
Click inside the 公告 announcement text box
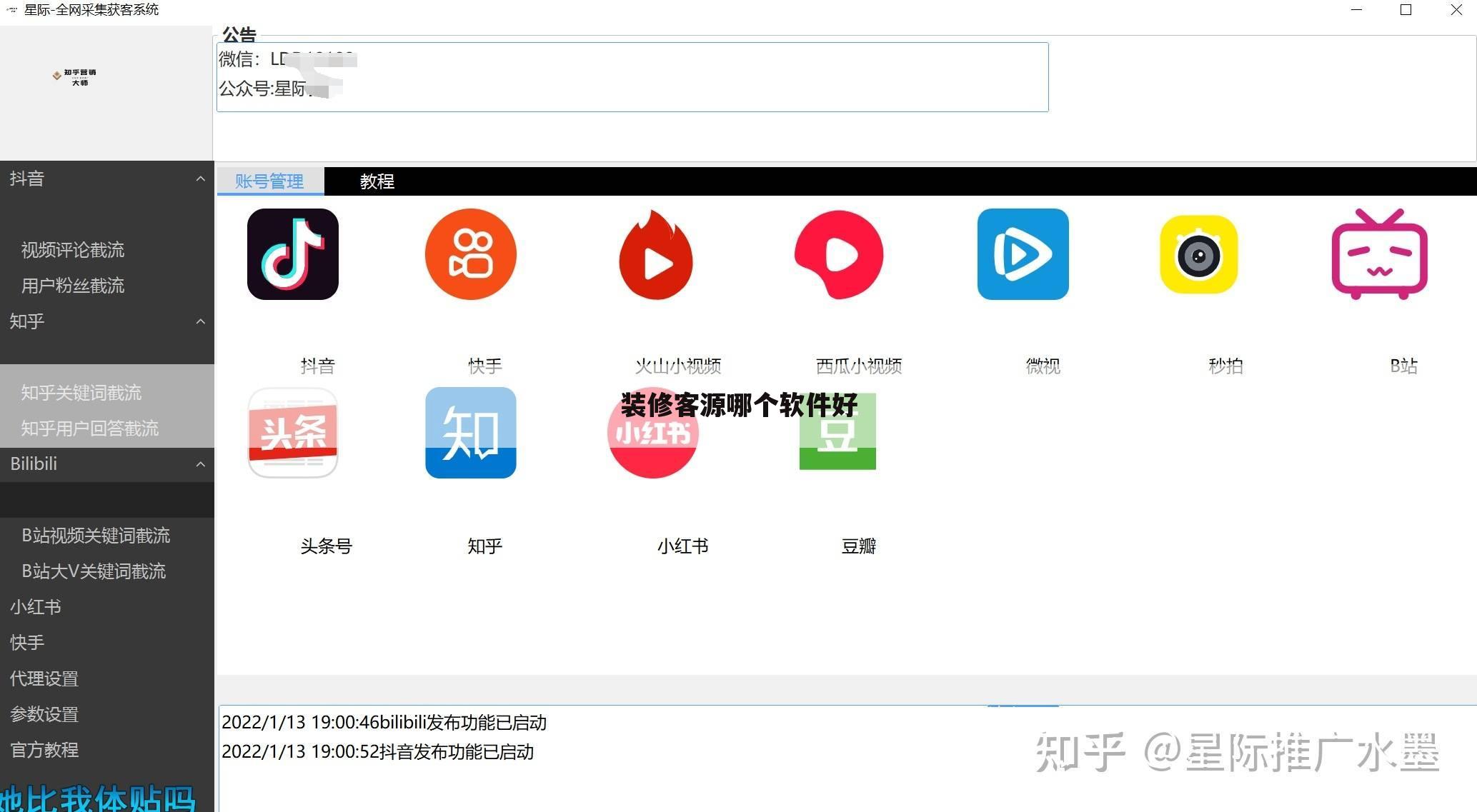pyautogui.click(x=632, y=77)
